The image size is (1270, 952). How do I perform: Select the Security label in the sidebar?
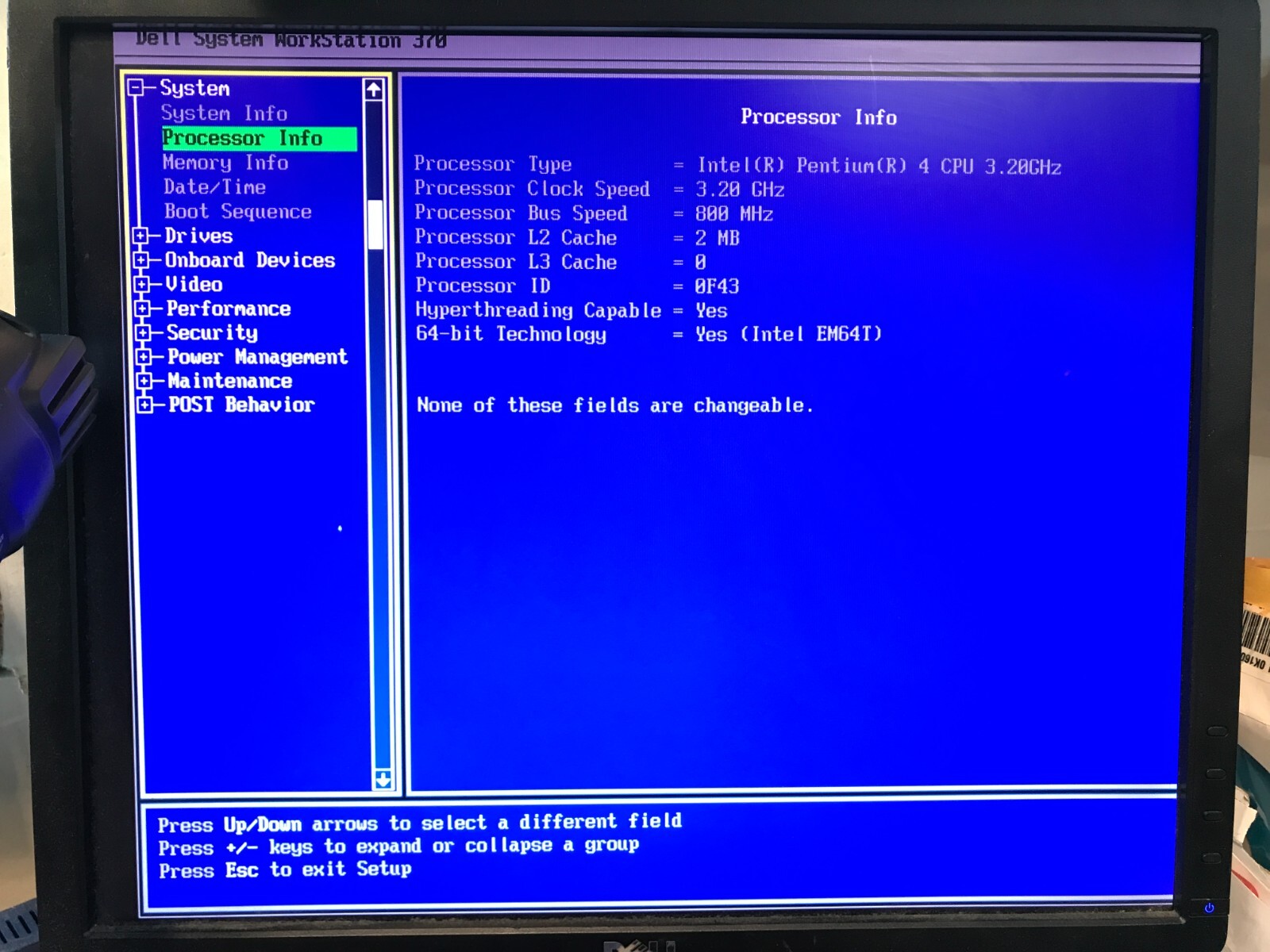click(211, 332)
